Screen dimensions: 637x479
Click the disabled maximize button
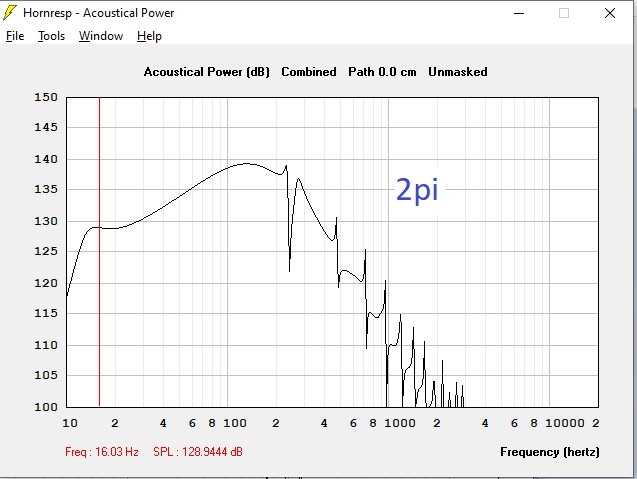564,13
